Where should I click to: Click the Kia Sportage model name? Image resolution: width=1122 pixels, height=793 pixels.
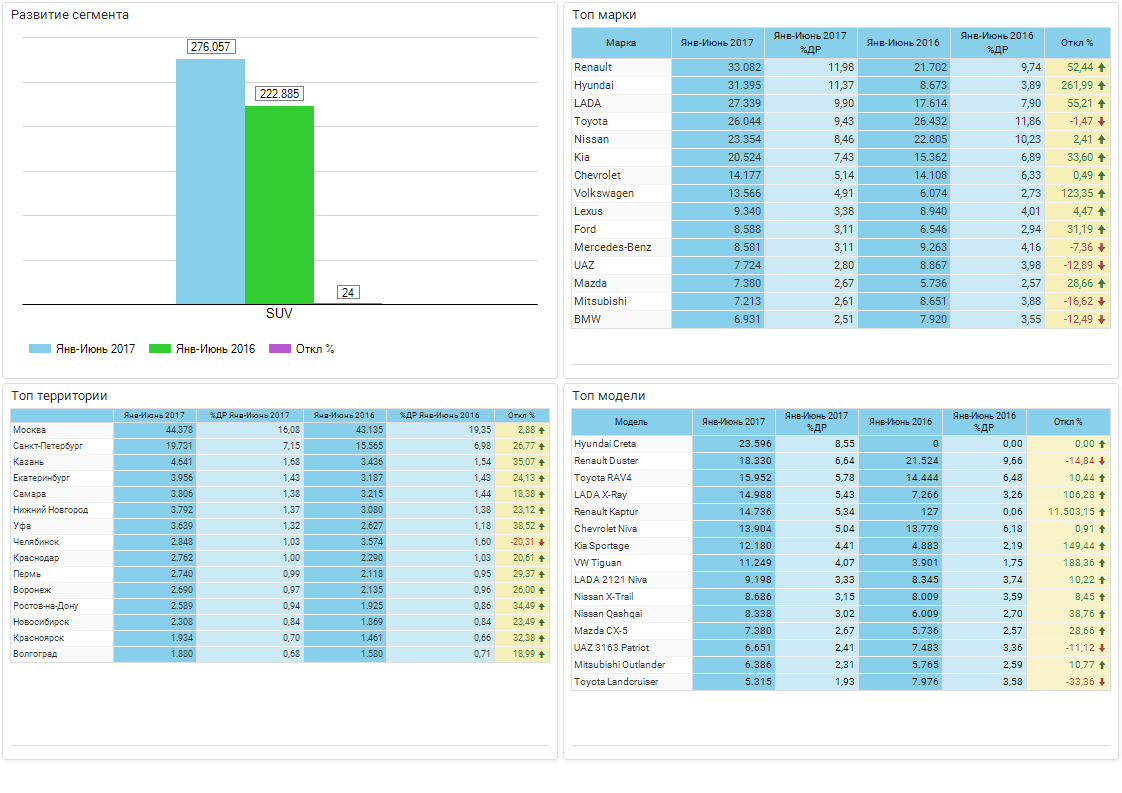click(601, 545)
